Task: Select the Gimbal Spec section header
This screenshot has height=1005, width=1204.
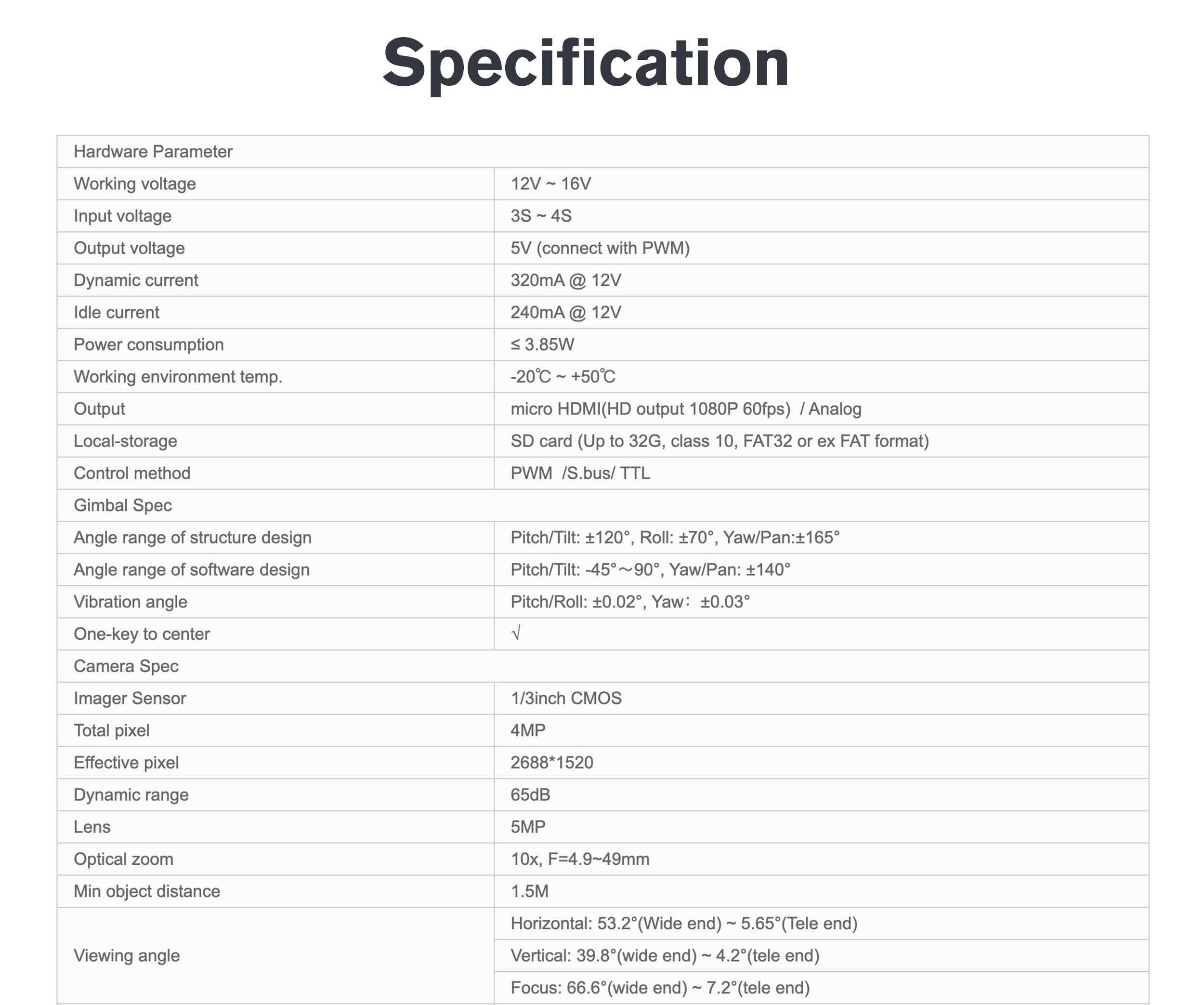Action: [x=602, y=505]
